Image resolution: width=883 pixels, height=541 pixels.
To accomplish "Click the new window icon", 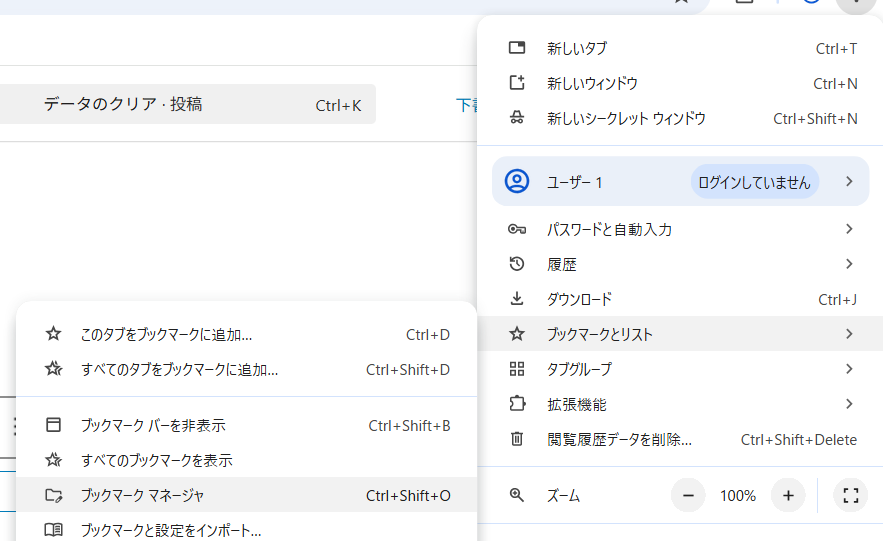I will pos(517,83).
